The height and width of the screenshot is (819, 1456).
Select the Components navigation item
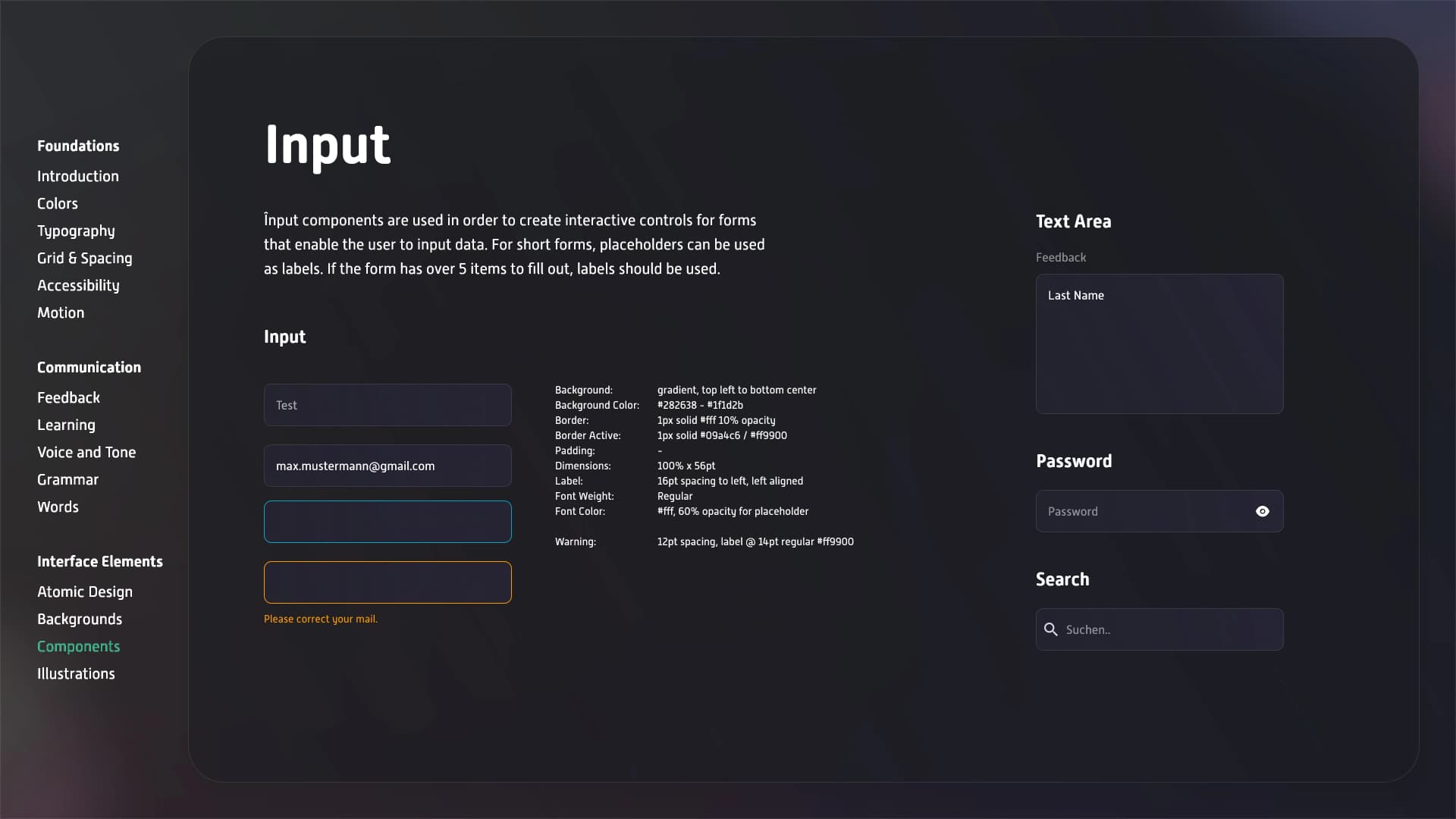point(78,646)
